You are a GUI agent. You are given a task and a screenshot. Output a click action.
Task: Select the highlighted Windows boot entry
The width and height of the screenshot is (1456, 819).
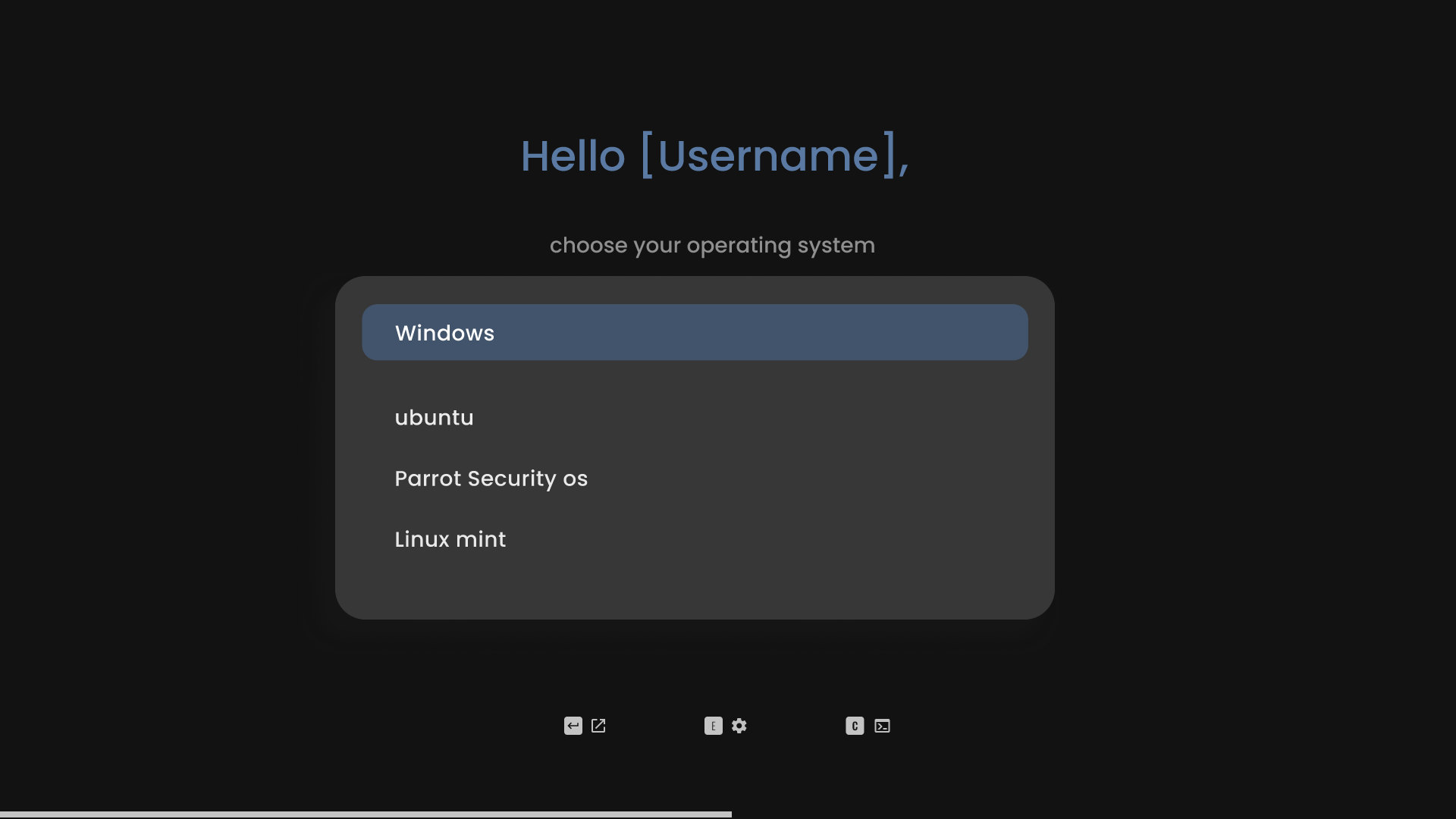pos(444,333)
